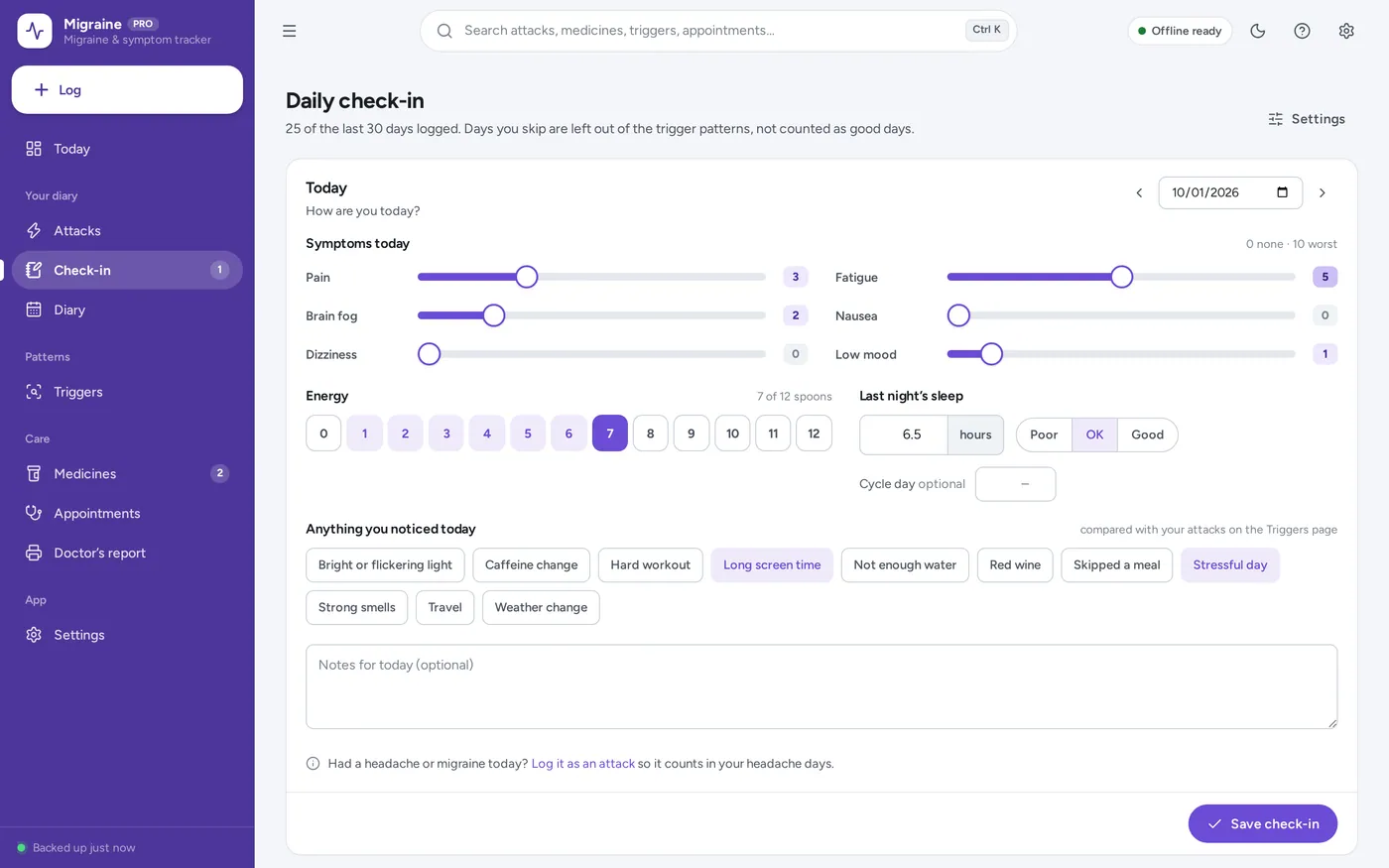Open Triggers in the sidebar
Viewport: 1389px width, 868px height.
[x=127, y=392]
